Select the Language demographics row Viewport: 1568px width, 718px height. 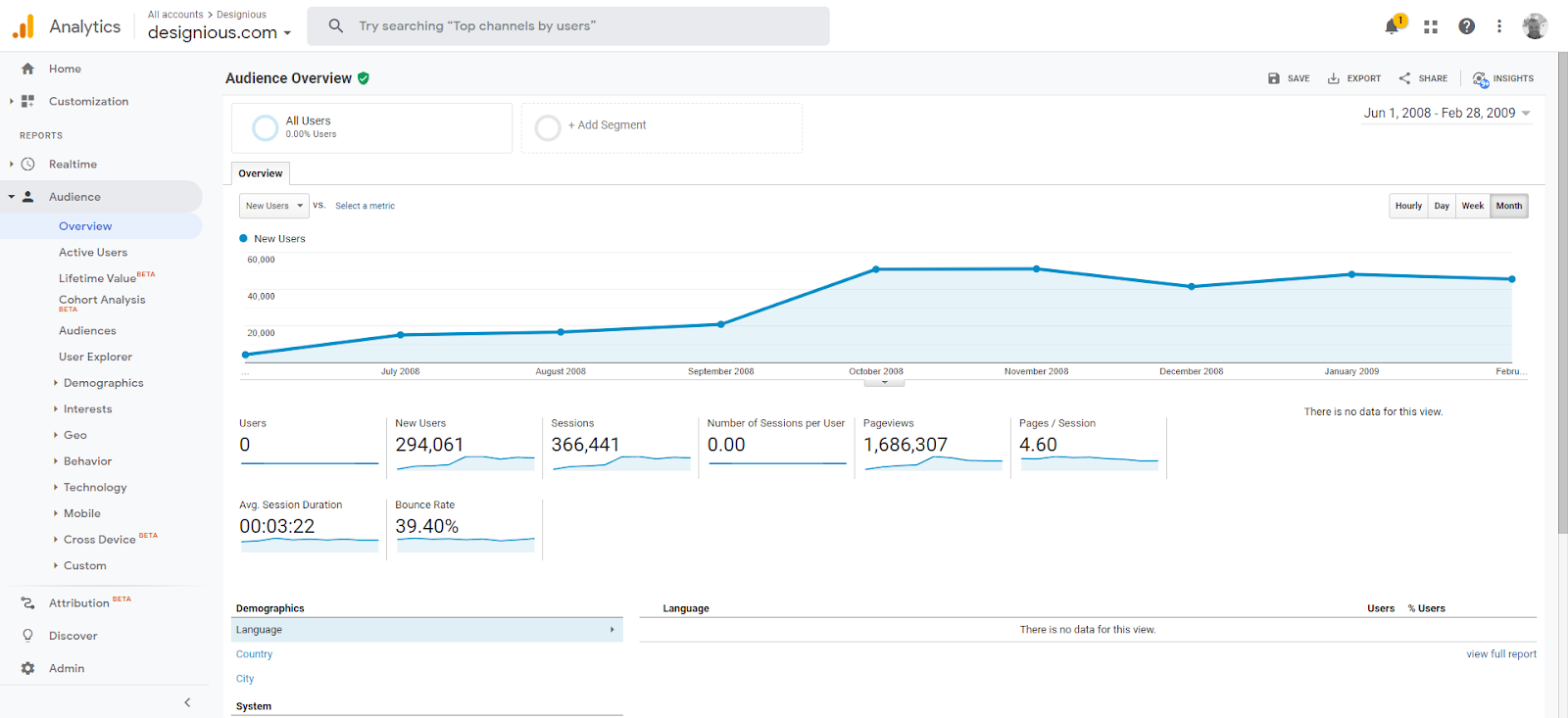[x=427, y=630]
